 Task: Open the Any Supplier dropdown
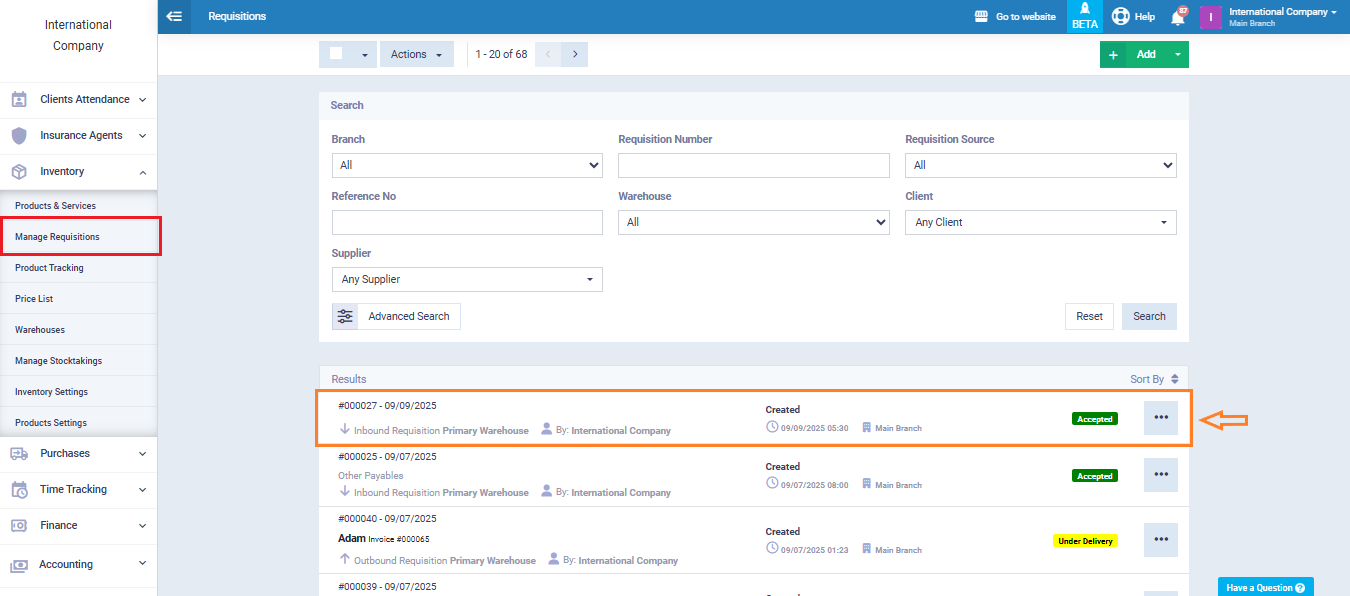click(467, 279)
